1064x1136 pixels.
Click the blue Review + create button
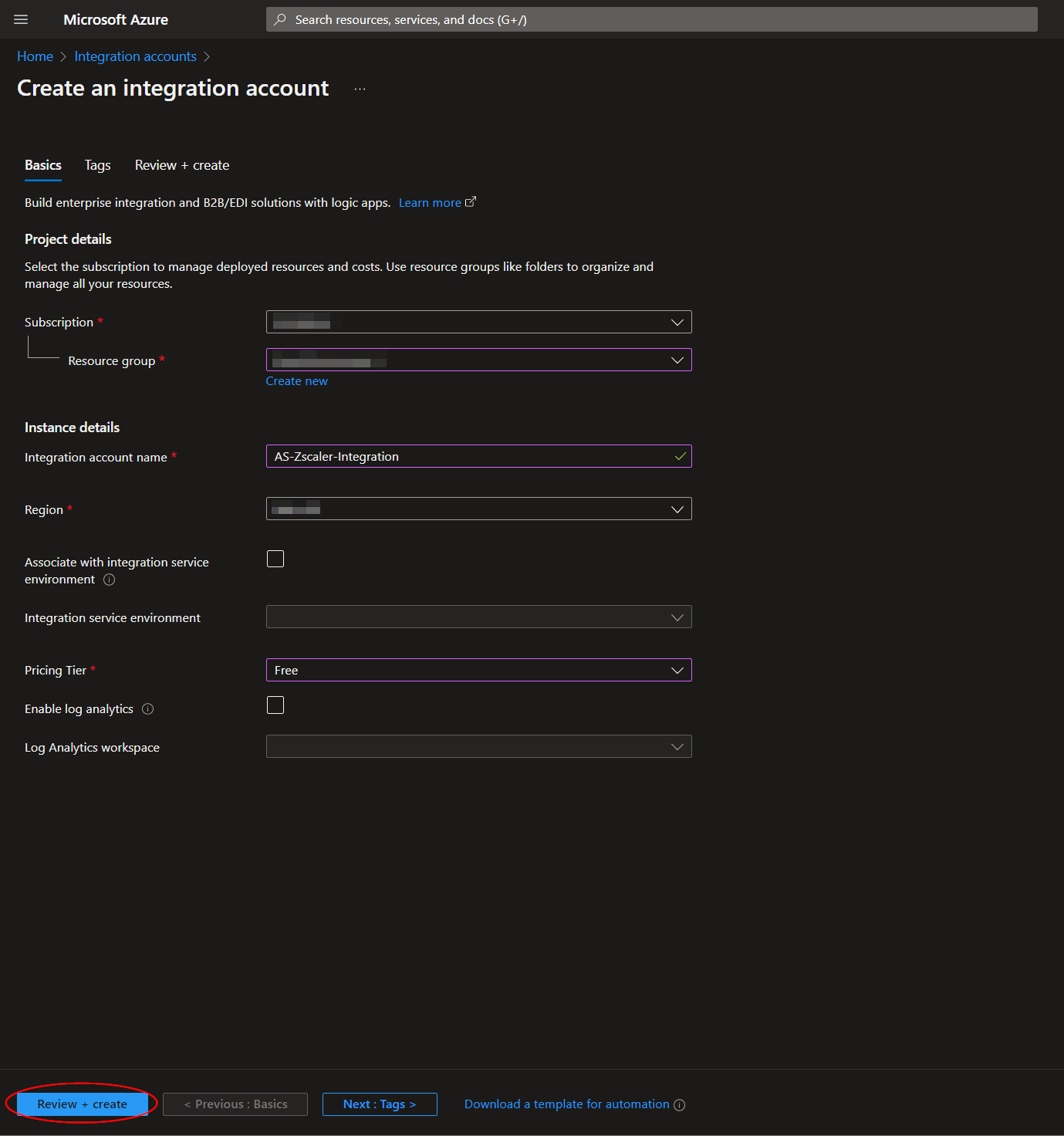(82, 1104)
